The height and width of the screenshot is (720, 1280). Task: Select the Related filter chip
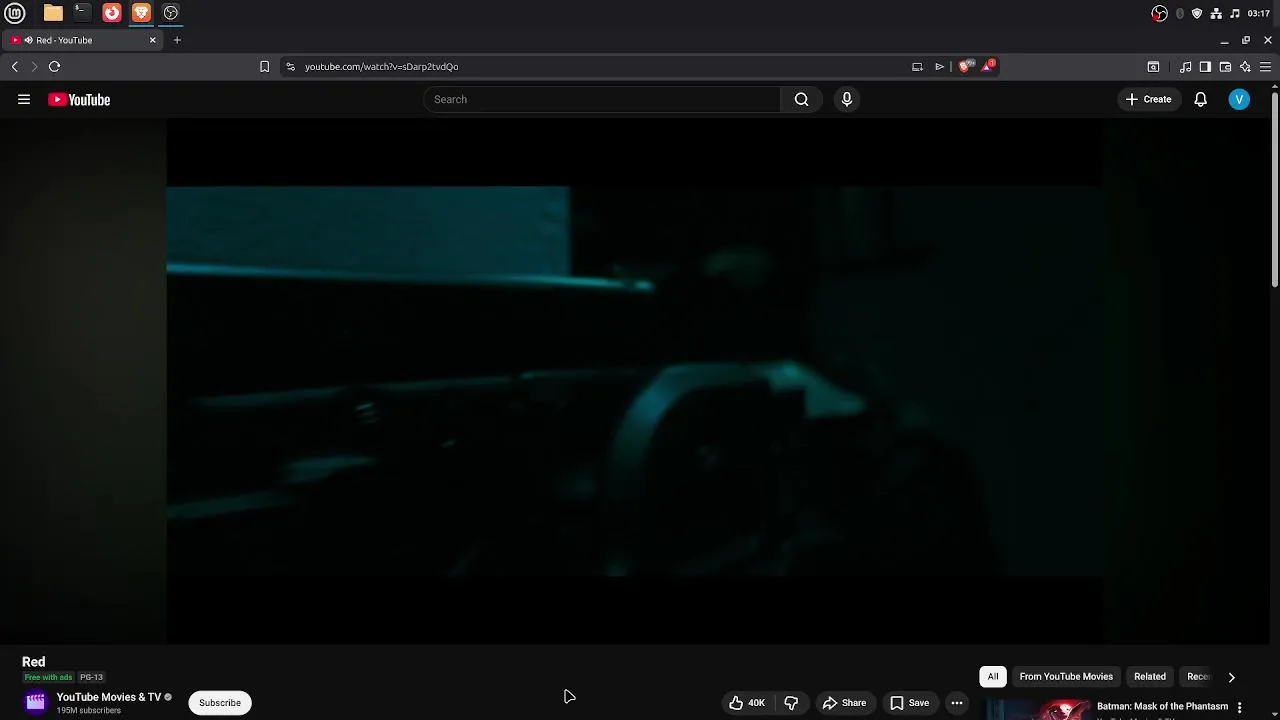point(1150,677)
